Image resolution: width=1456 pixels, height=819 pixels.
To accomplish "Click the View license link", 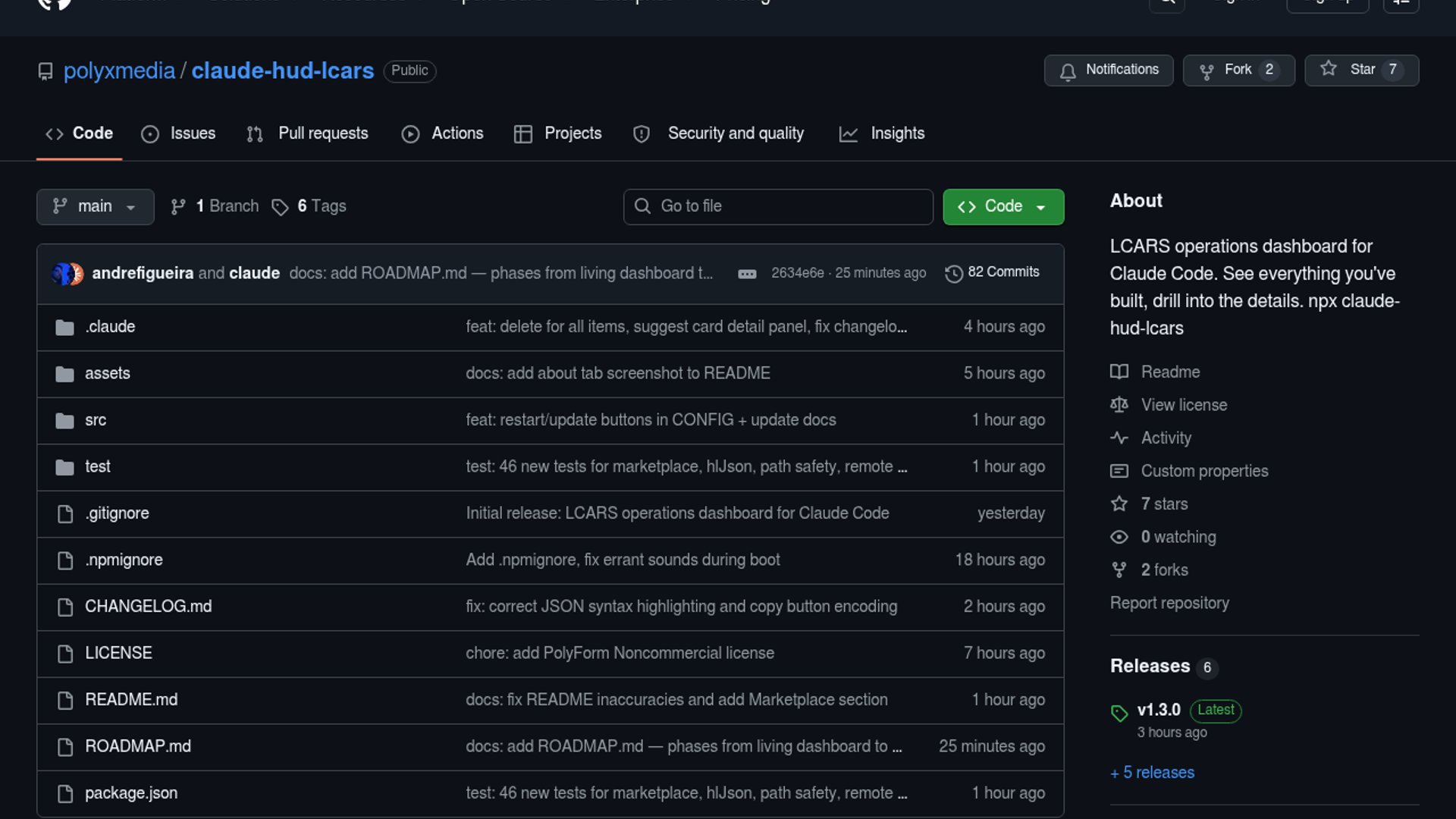I will tap(1183, 405).
